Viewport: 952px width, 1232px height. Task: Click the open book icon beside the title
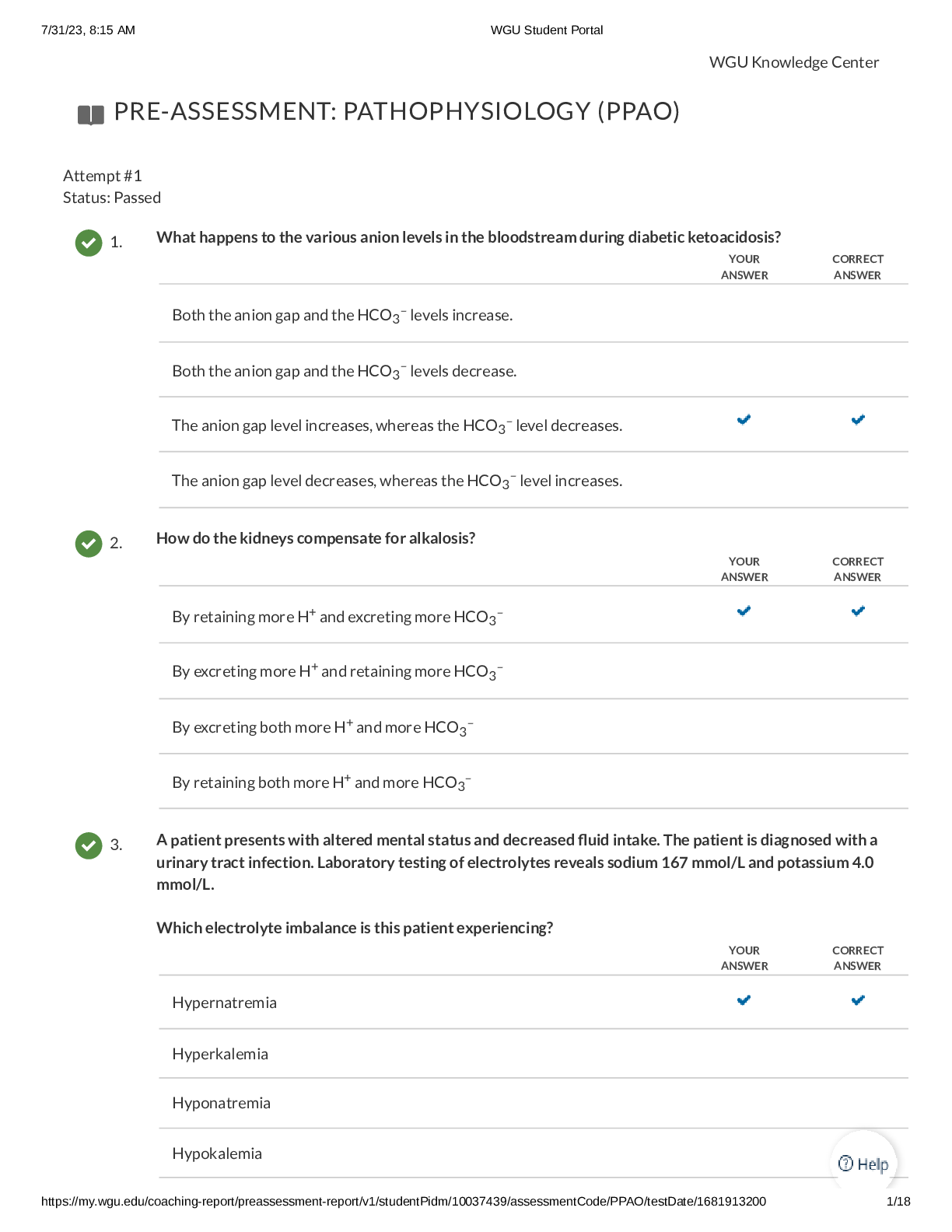pyautogui.click(x=91, y=115)
